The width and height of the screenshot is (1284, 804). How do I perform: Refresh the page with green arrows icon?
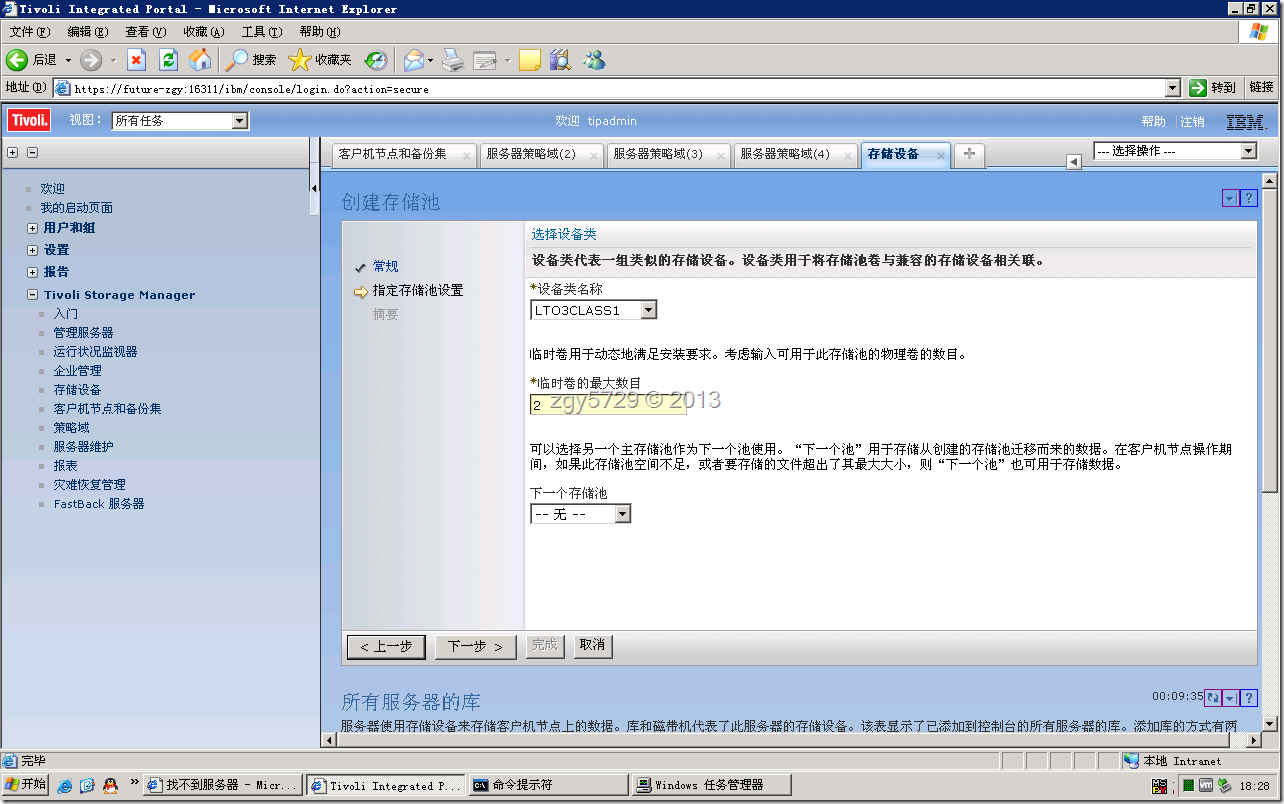click(x=168, y=60)
